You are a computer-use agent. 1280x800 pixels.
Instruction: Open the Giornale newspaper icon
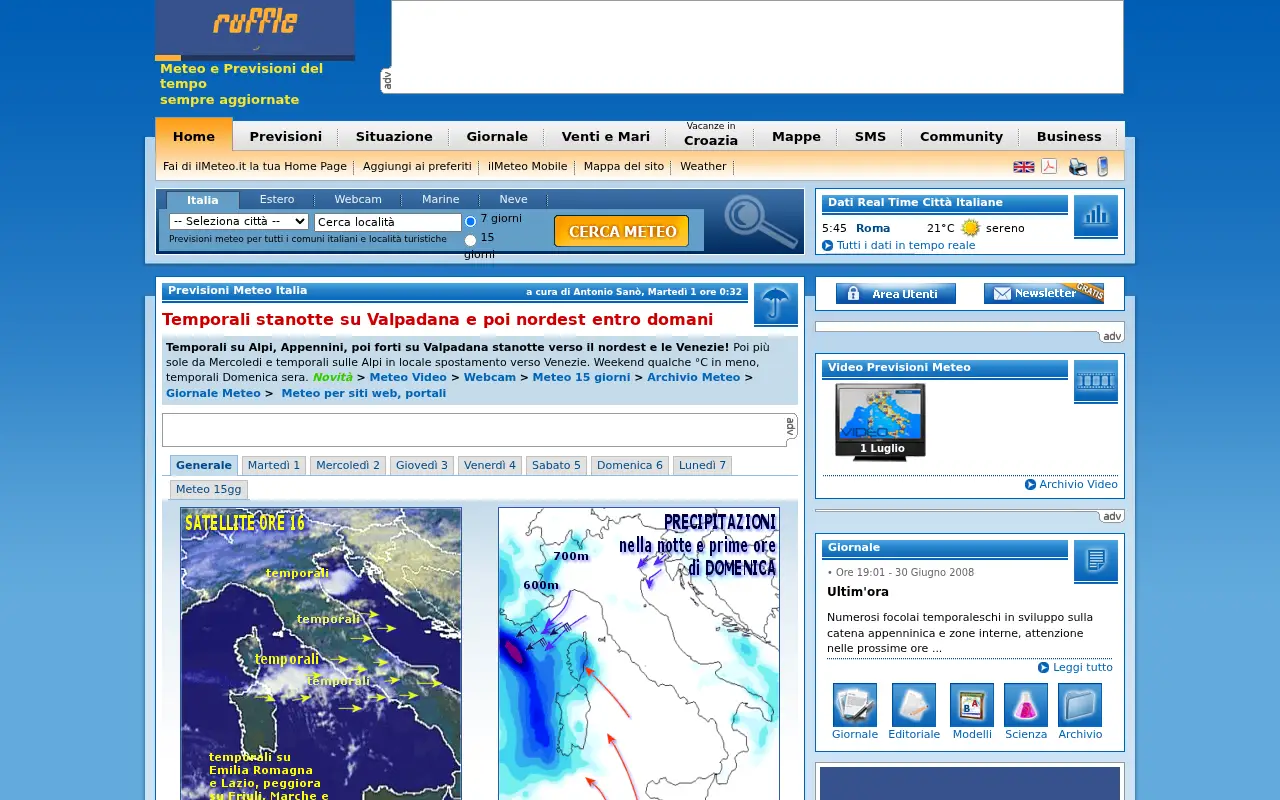coord(855,705)
